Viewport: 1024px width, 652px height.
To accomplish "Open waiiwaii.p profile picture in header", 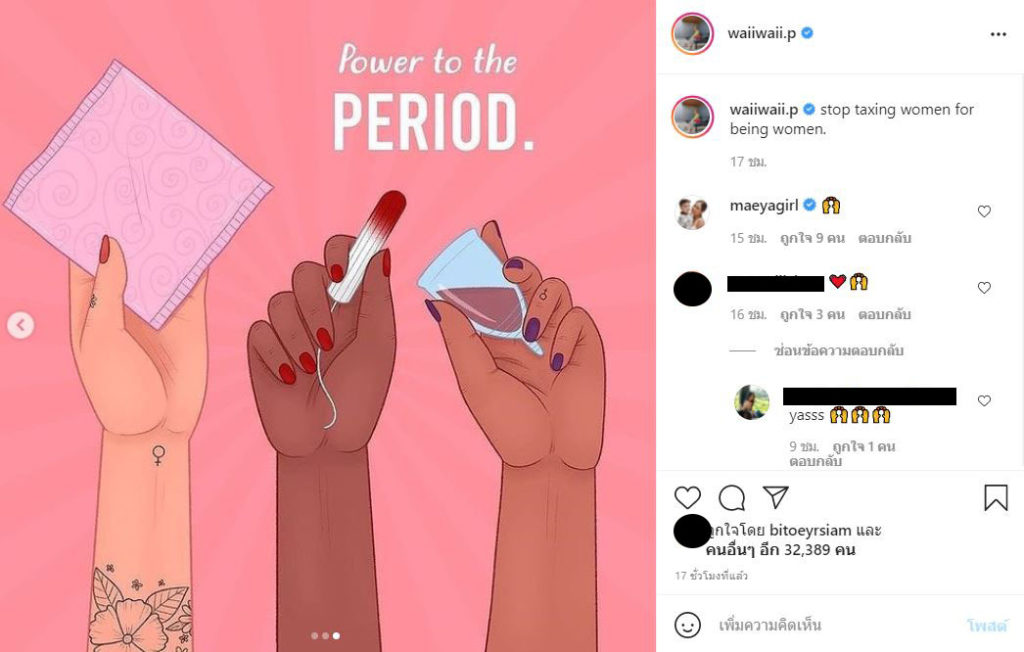I will coord(692,33).
